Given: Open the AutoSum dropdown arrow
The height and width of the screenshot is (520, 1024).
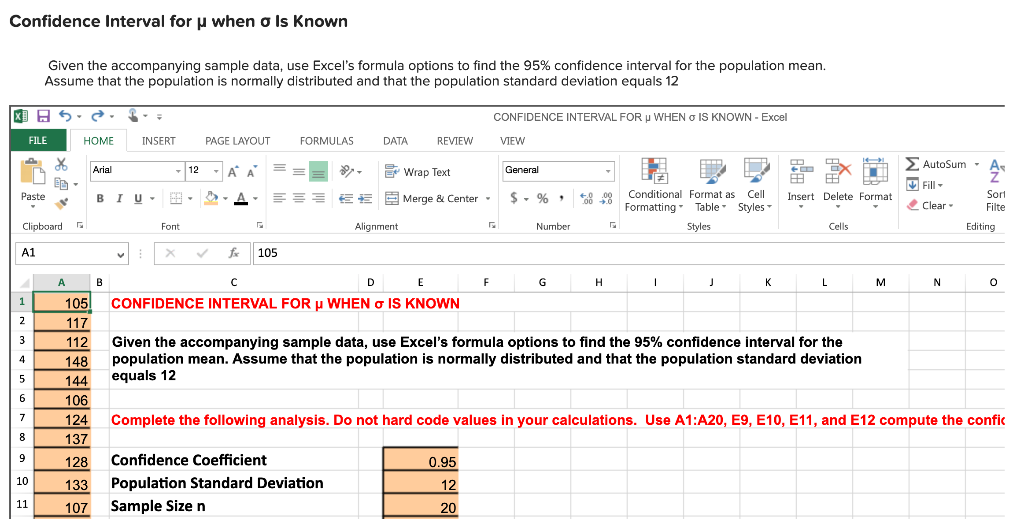Looking at the screenshot, I should (977, 164).
